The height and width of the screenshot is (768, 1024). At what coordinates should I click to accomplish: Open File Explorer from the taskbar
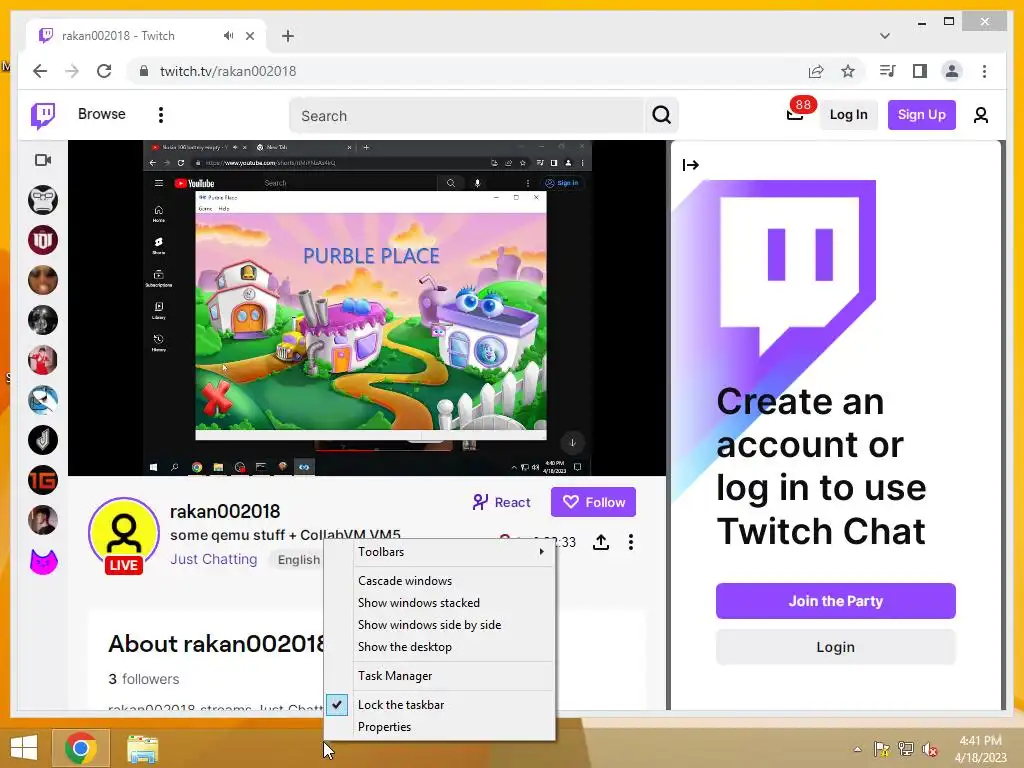click(142, 749)
